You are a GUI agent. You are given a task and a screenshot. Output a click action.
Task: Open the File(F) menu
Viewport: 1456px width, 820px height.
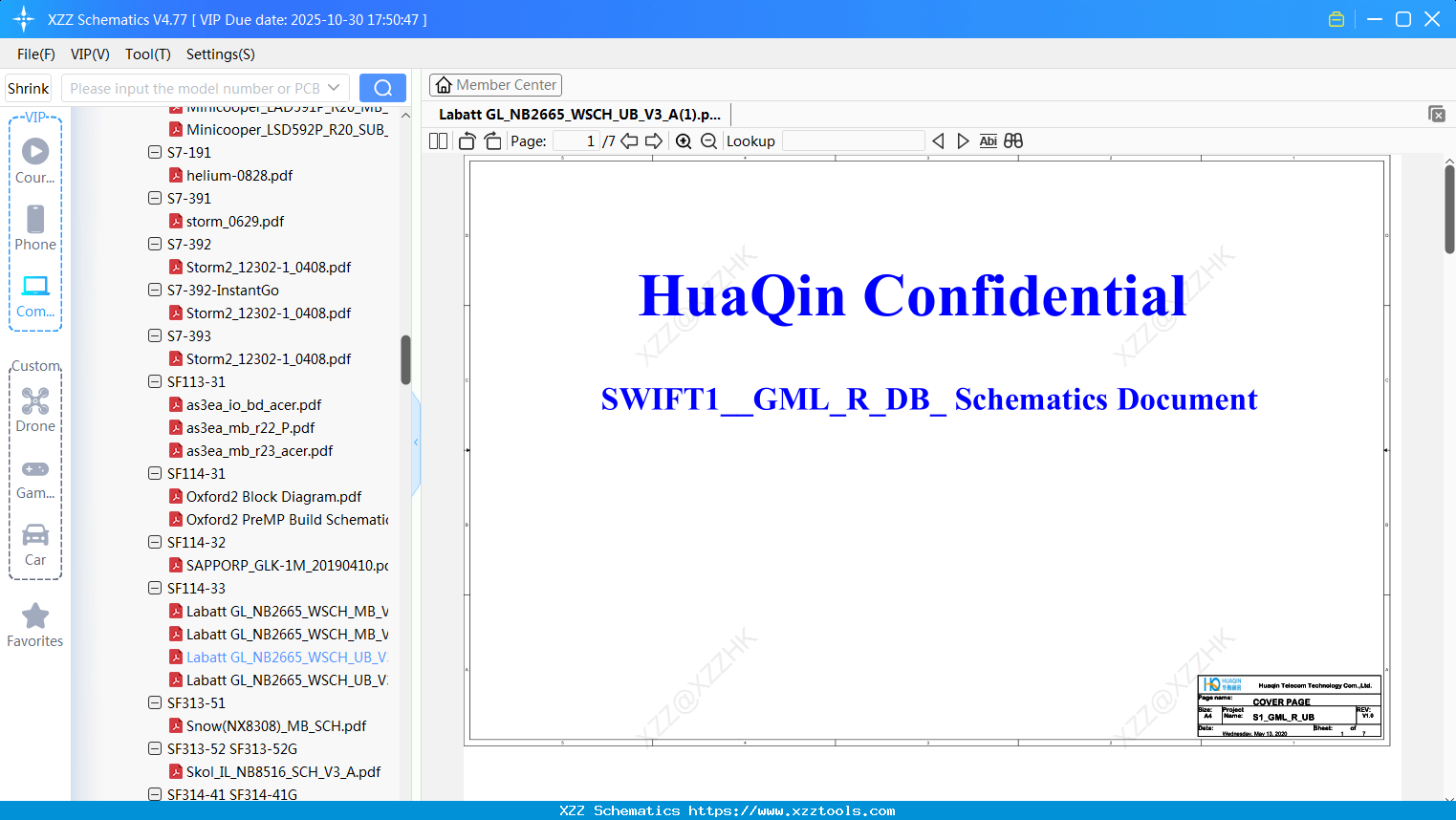click(x=36, y=54)
